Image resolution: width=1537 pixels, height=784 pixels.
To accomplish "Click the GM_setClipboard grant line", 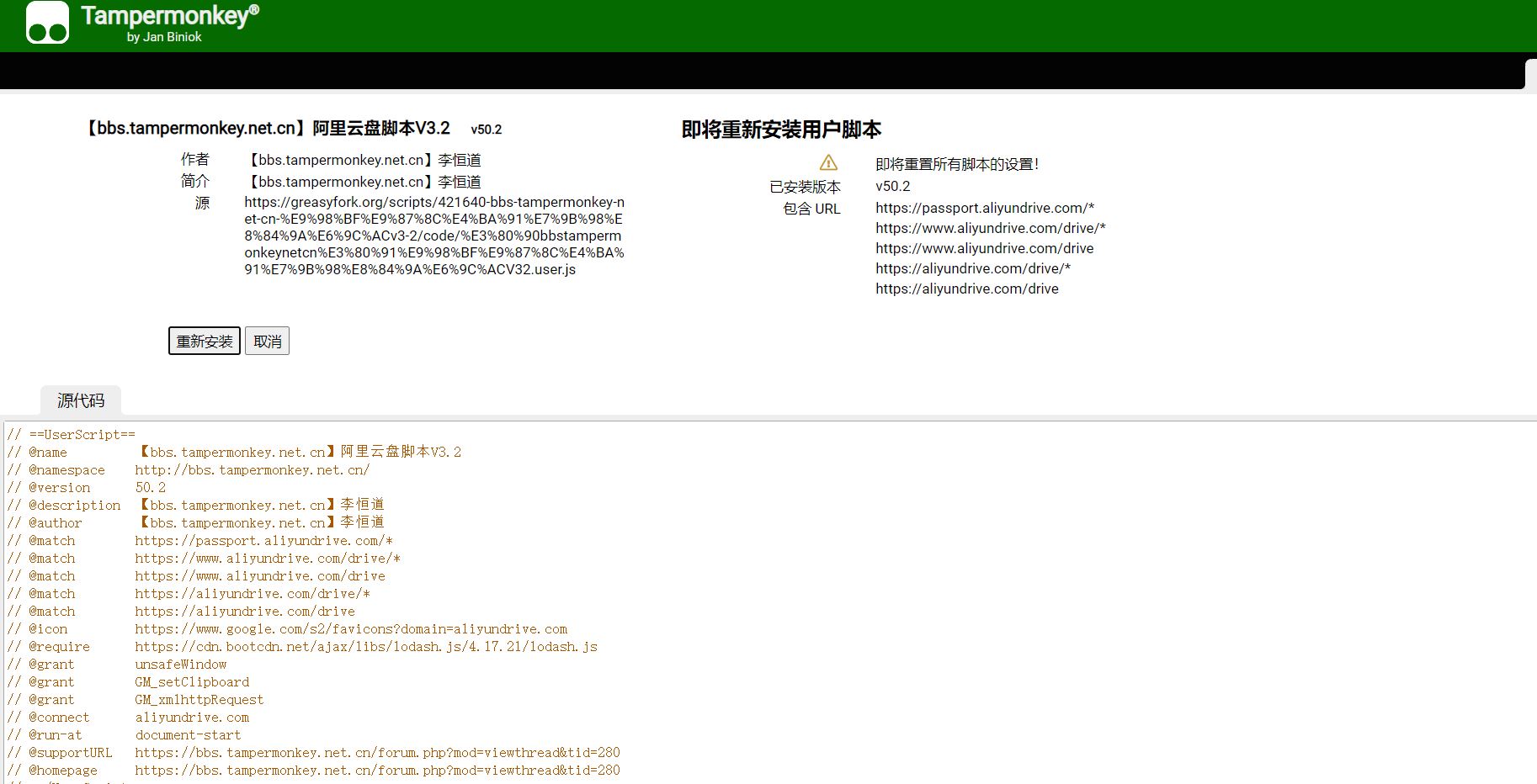I will pyautogui.click(x=192, y=682).
